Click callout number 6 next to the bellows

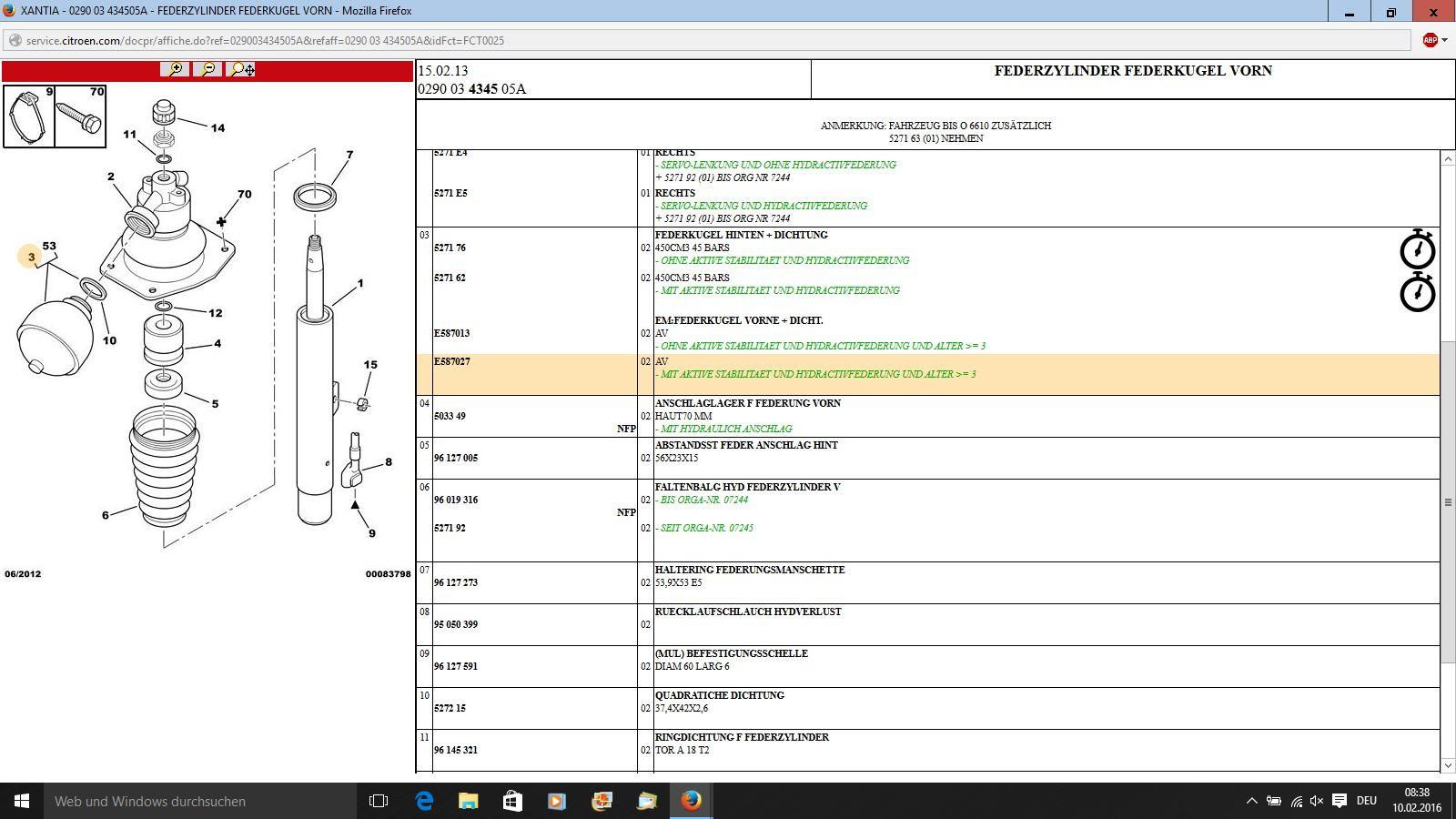(106, 515)
